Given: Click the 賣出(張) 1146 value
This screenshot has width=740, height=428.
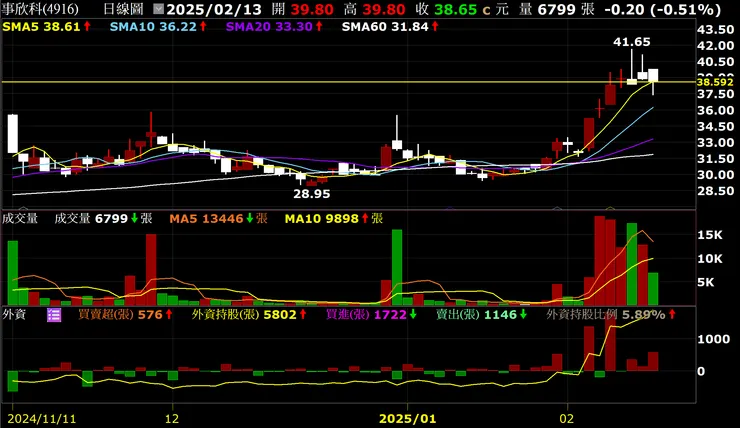Looking at the screenshot, I should click(x=481, y=314).
